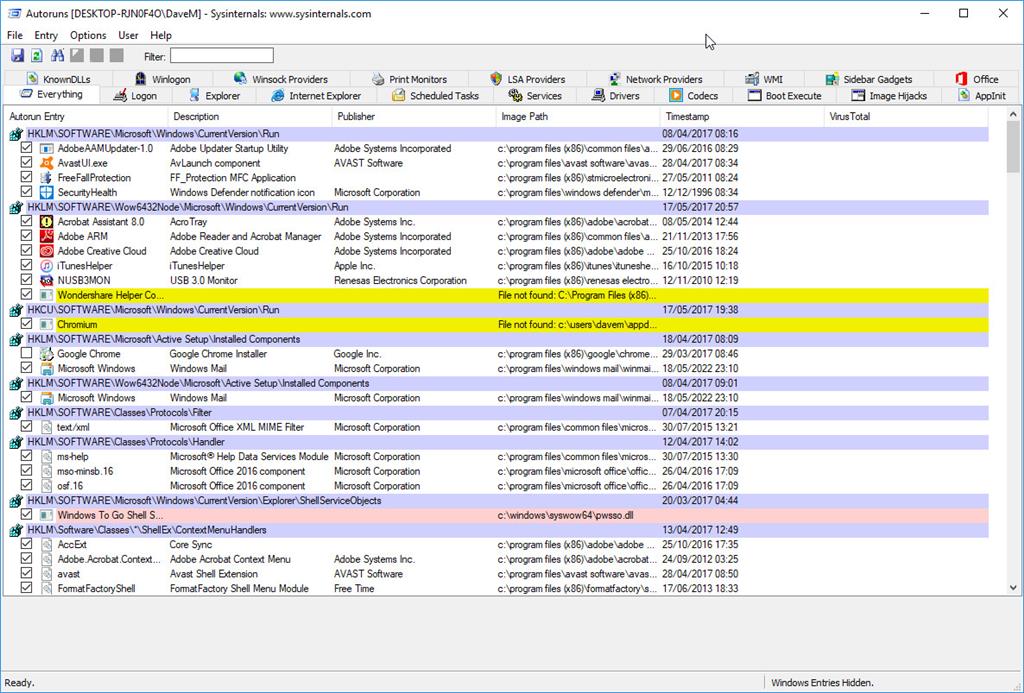The width and height of the screenshot is (1024, 693).
Task: Click the AvastUI.exe orange icon
Action: (46, 163)
